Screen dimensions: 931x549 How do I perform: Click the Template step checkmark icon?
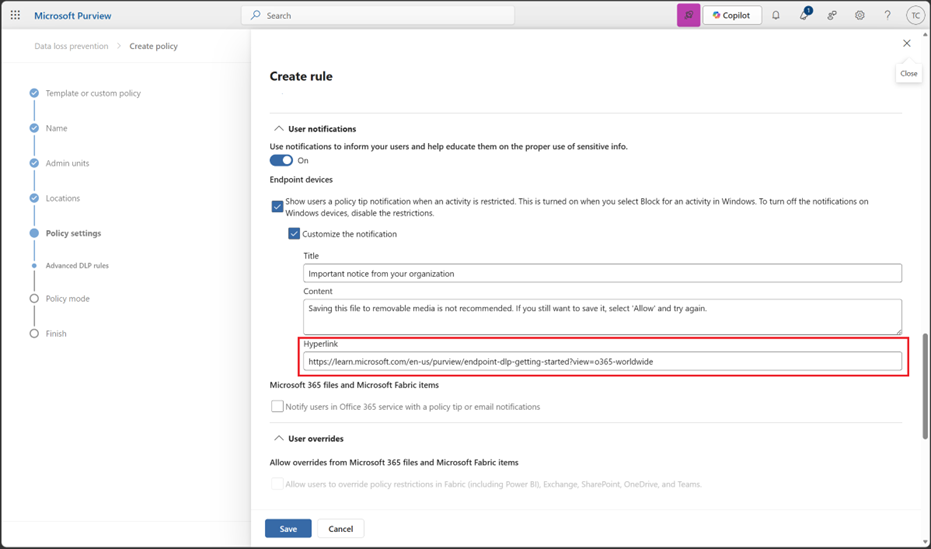34,93
